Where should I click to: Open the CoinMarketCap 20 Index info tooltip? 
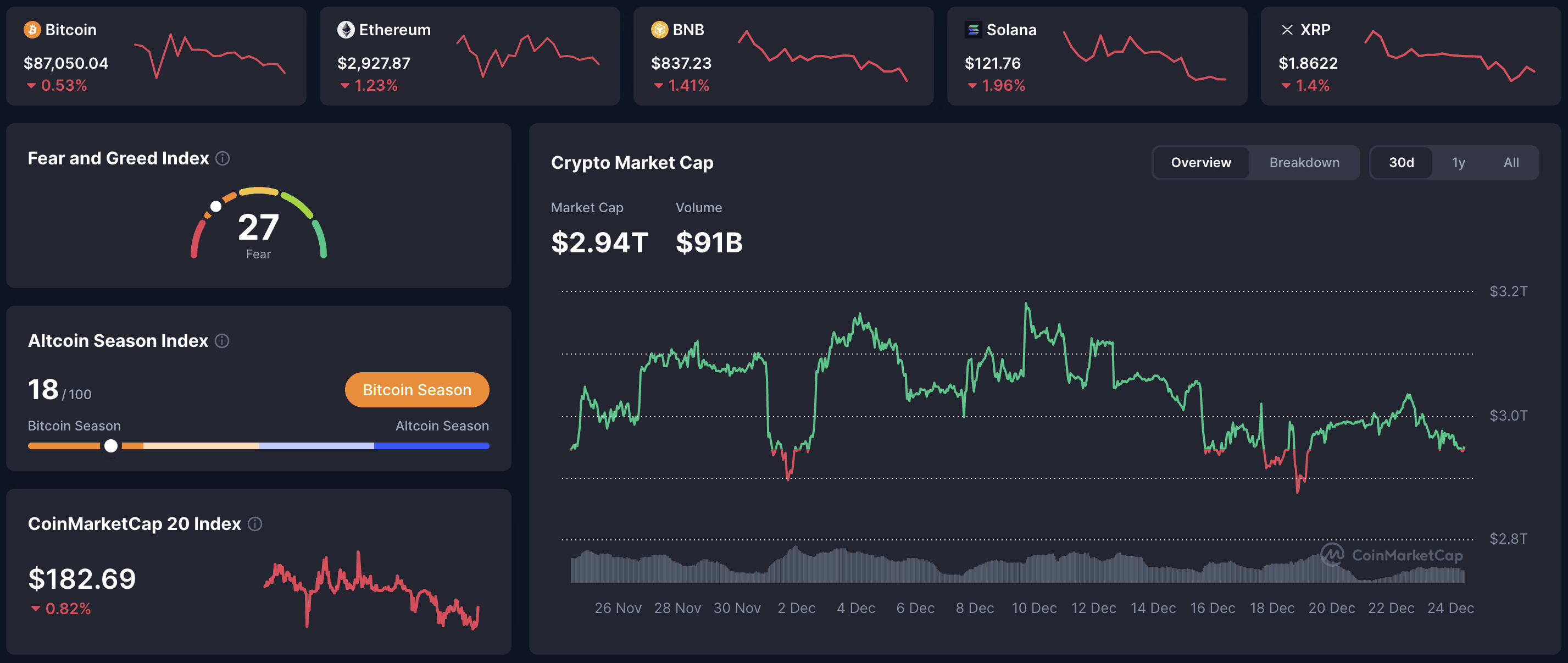(255, 523)
